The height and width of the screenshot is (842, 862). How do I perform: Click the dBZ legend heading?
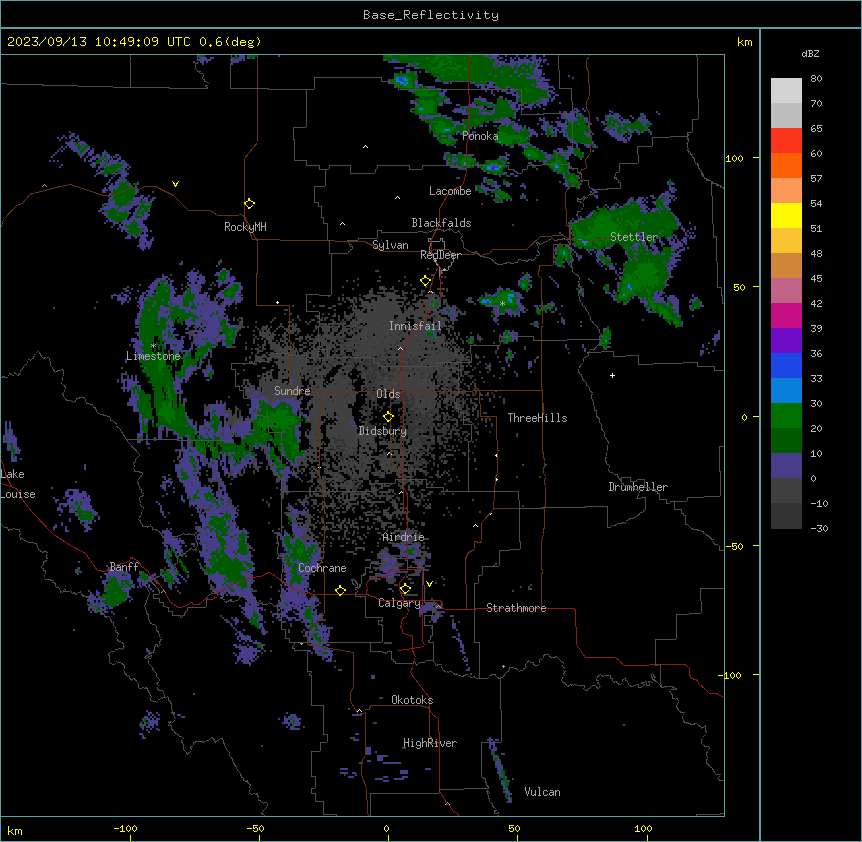pos(810,53)
